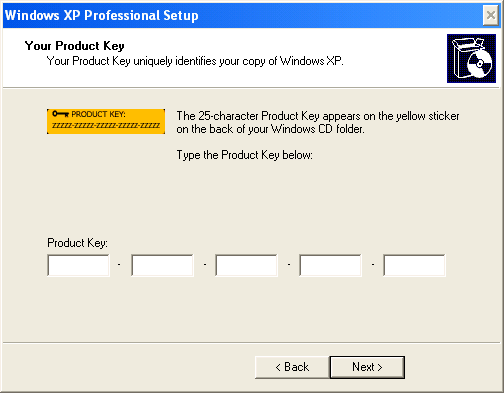This screenshot has width=504, height=393.
Task: Click the Product Key: label above the fields
Action: [x=77, y=243]
